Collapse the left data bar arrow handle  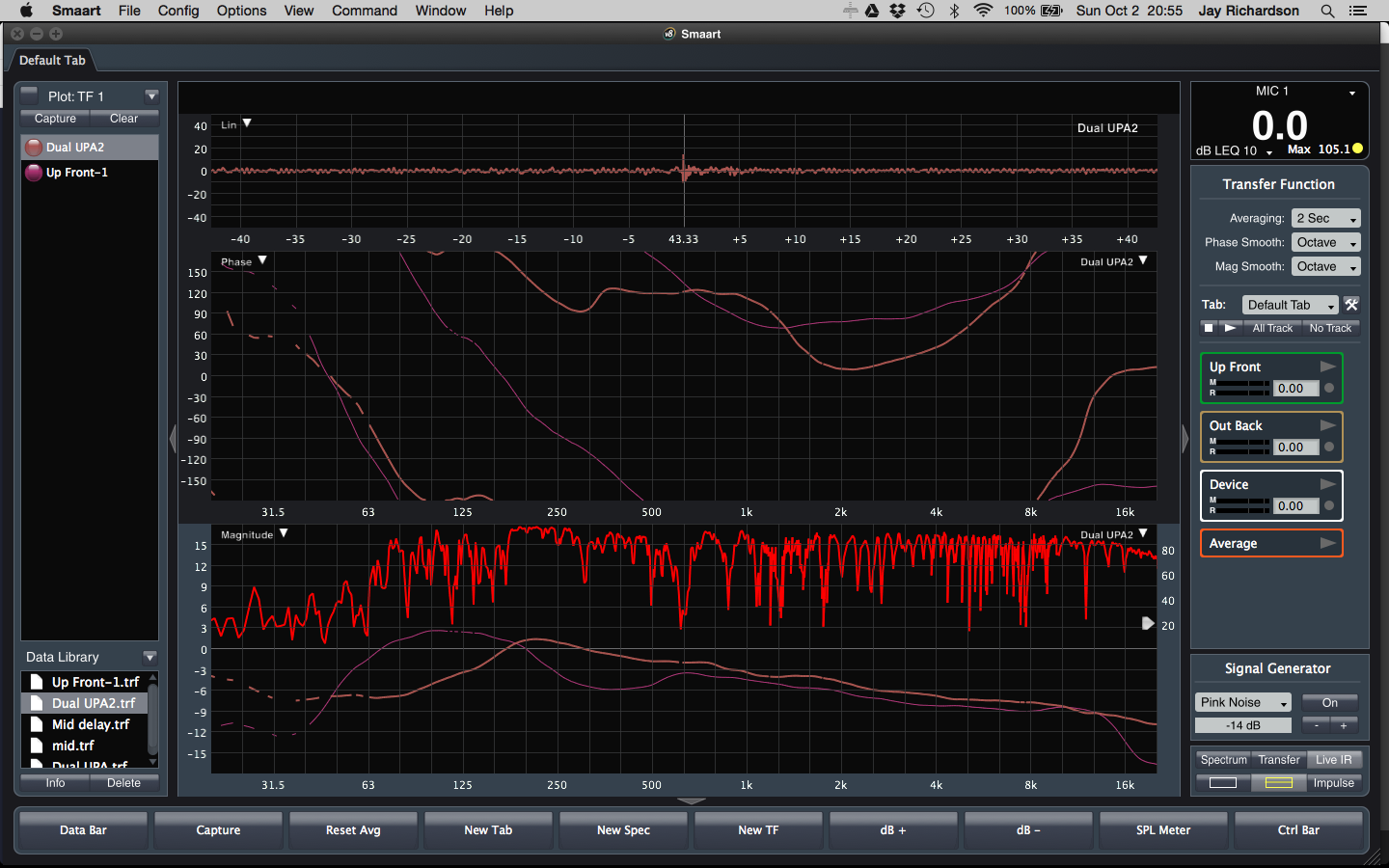point(174,439)
